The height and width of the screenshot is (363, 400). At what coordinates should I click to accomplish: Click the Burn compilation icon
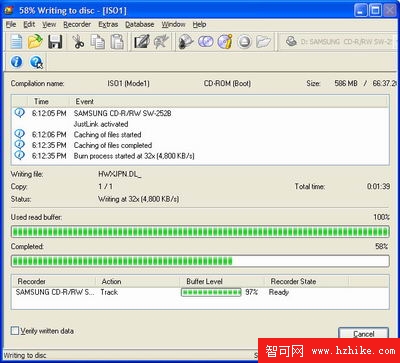pyautogui.click(x=186, y=42)
